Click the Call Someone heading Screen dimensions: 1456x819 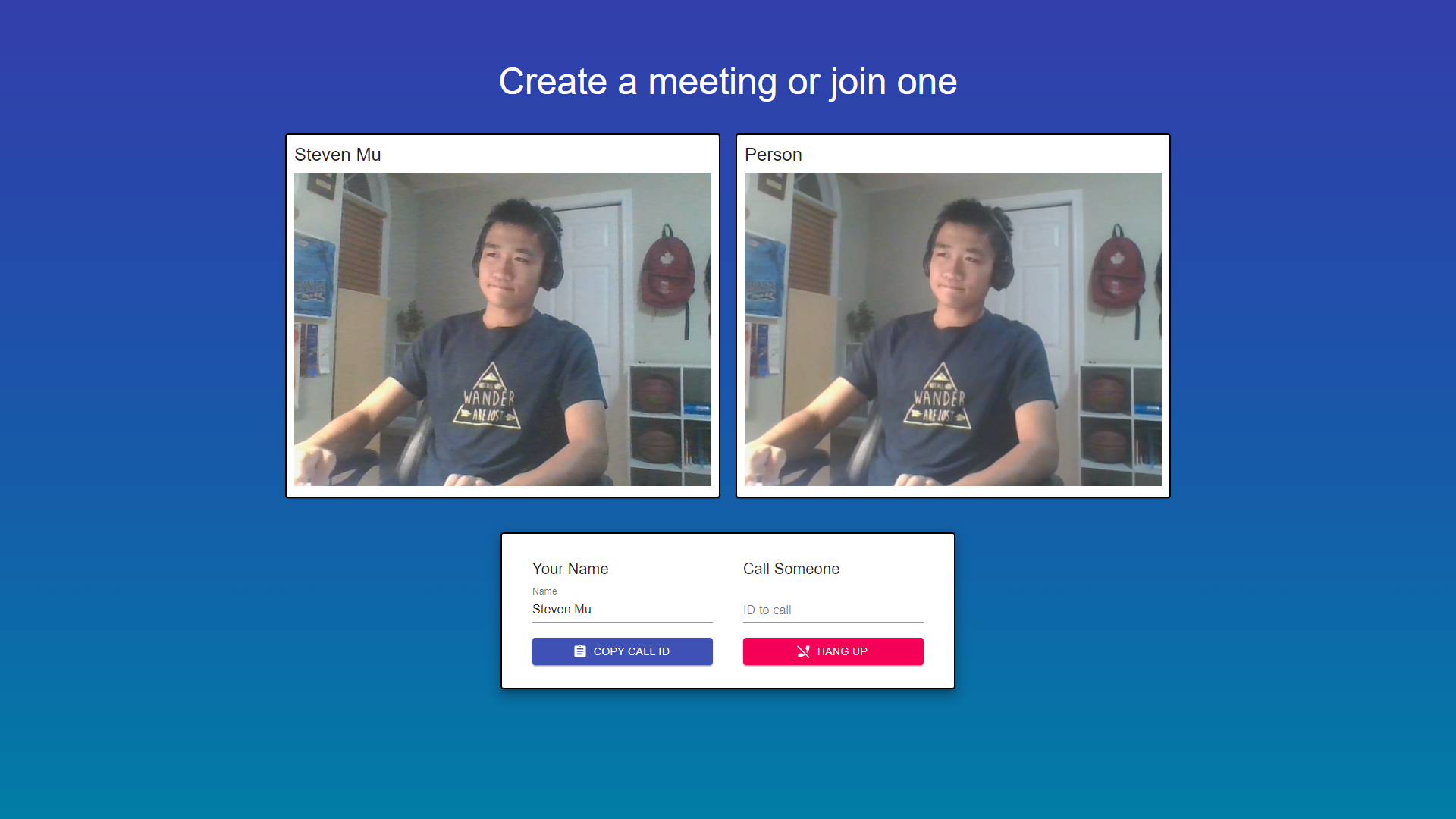(791, 569)
